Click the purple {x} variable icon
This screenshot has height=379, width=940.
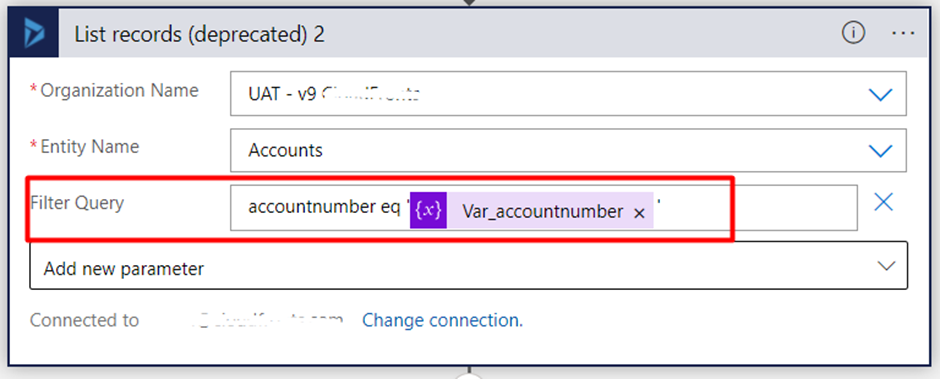[x=429, y=210]
